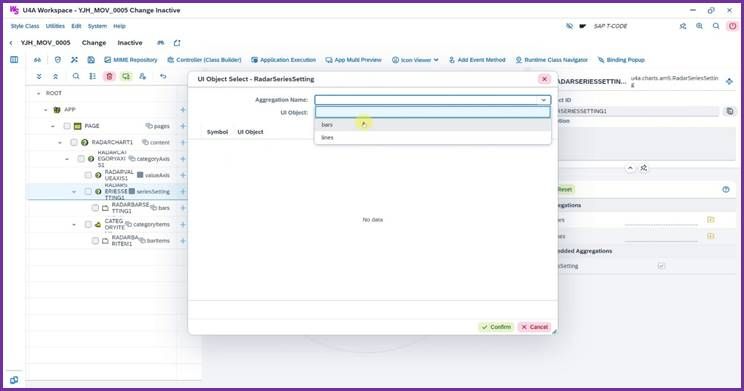Image resolution: width=744 pixels, height=391 pixels.
Task: Click the Application Execution button
Action: 283,60
